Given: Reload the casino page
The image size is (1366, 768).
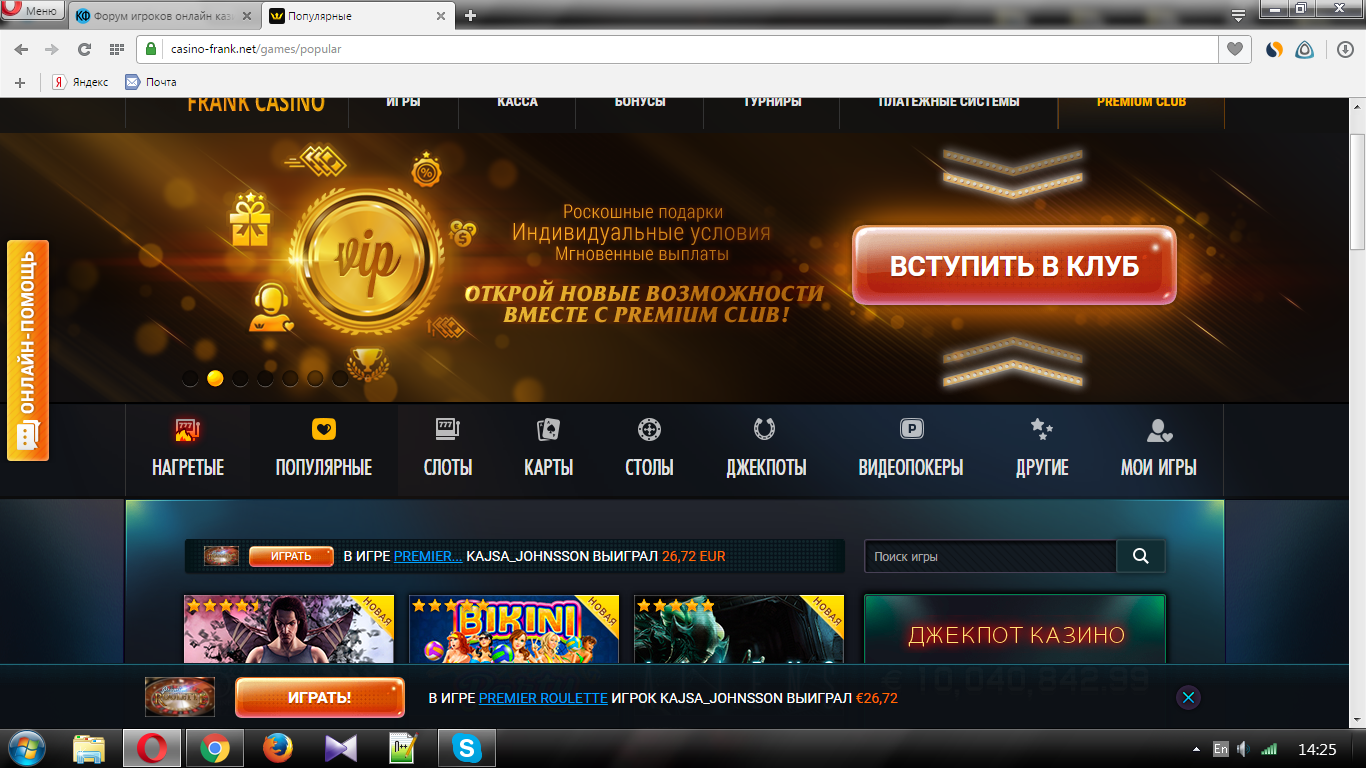Looking at the screenshot, I should [x=84, y=49].
